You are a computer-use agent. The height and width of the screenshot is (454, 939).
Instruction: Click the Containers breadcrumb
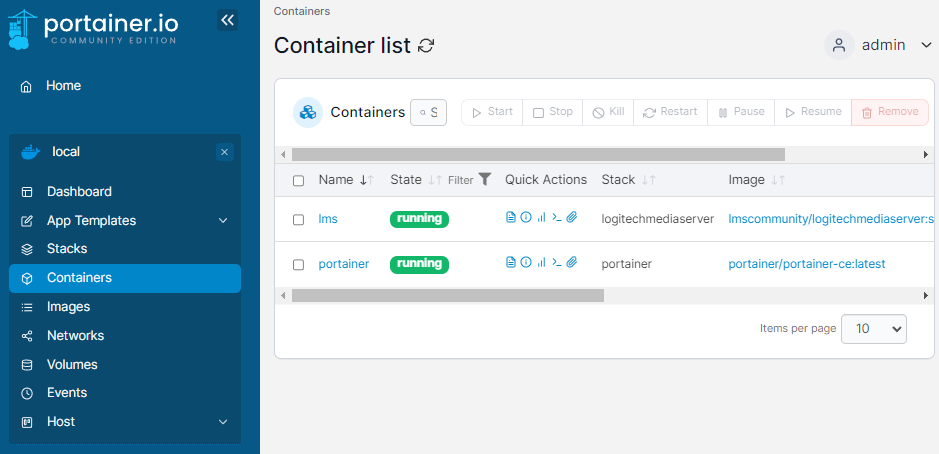point(302,11)
